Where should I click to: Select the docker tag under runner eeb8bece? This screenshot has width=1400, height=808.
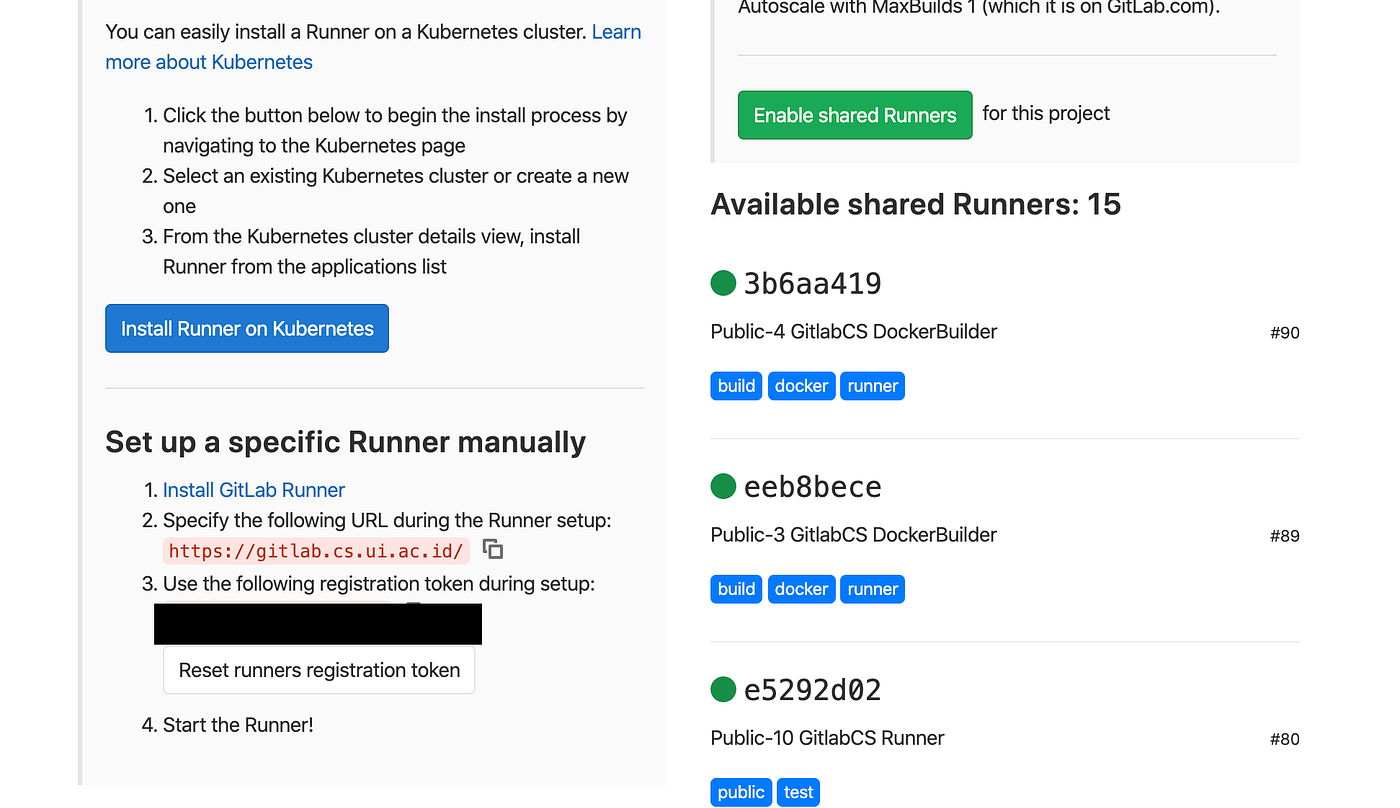click(x=801, y=589)
